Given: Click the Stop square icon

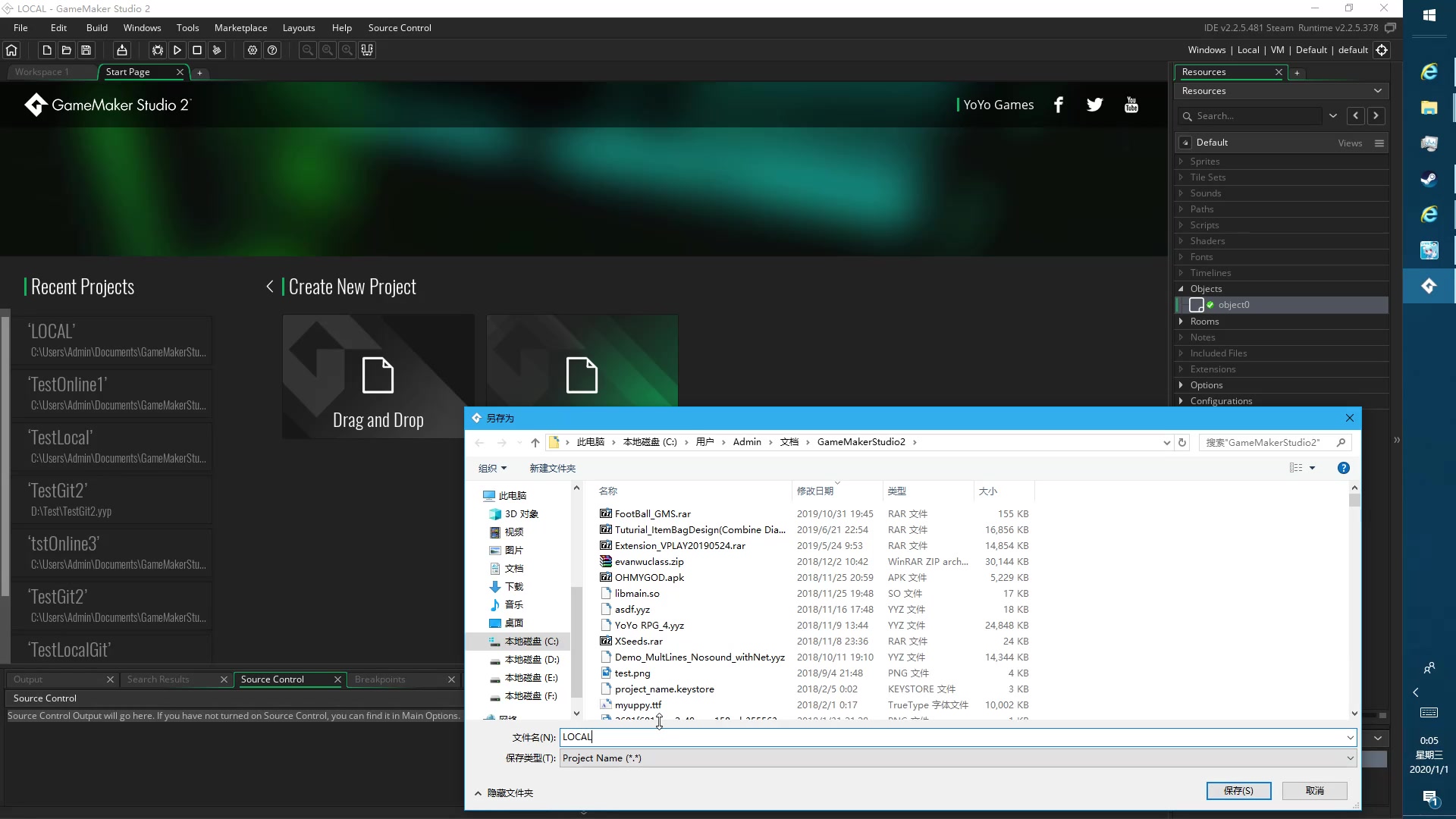Looking at the screenshot, I should coord(197,50).
